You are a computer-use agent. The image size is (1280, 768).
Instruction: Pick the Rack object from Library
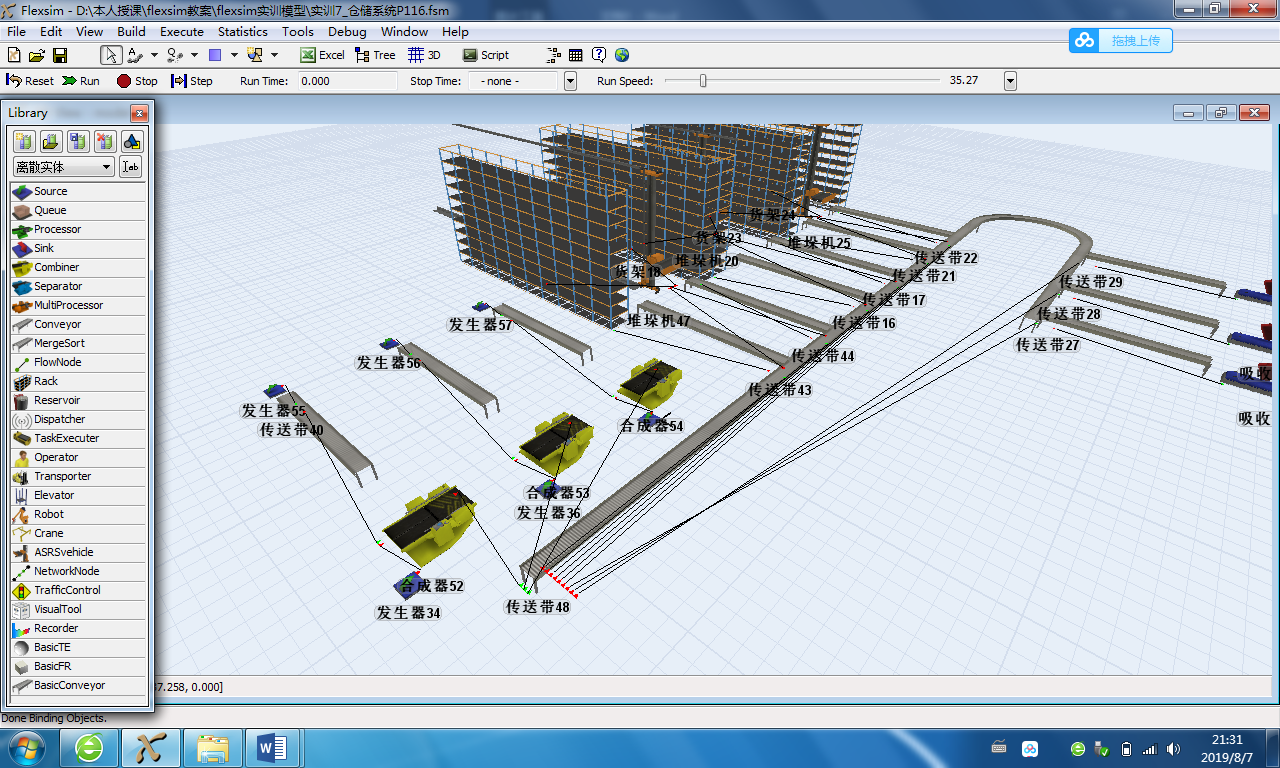click(45, 381)
